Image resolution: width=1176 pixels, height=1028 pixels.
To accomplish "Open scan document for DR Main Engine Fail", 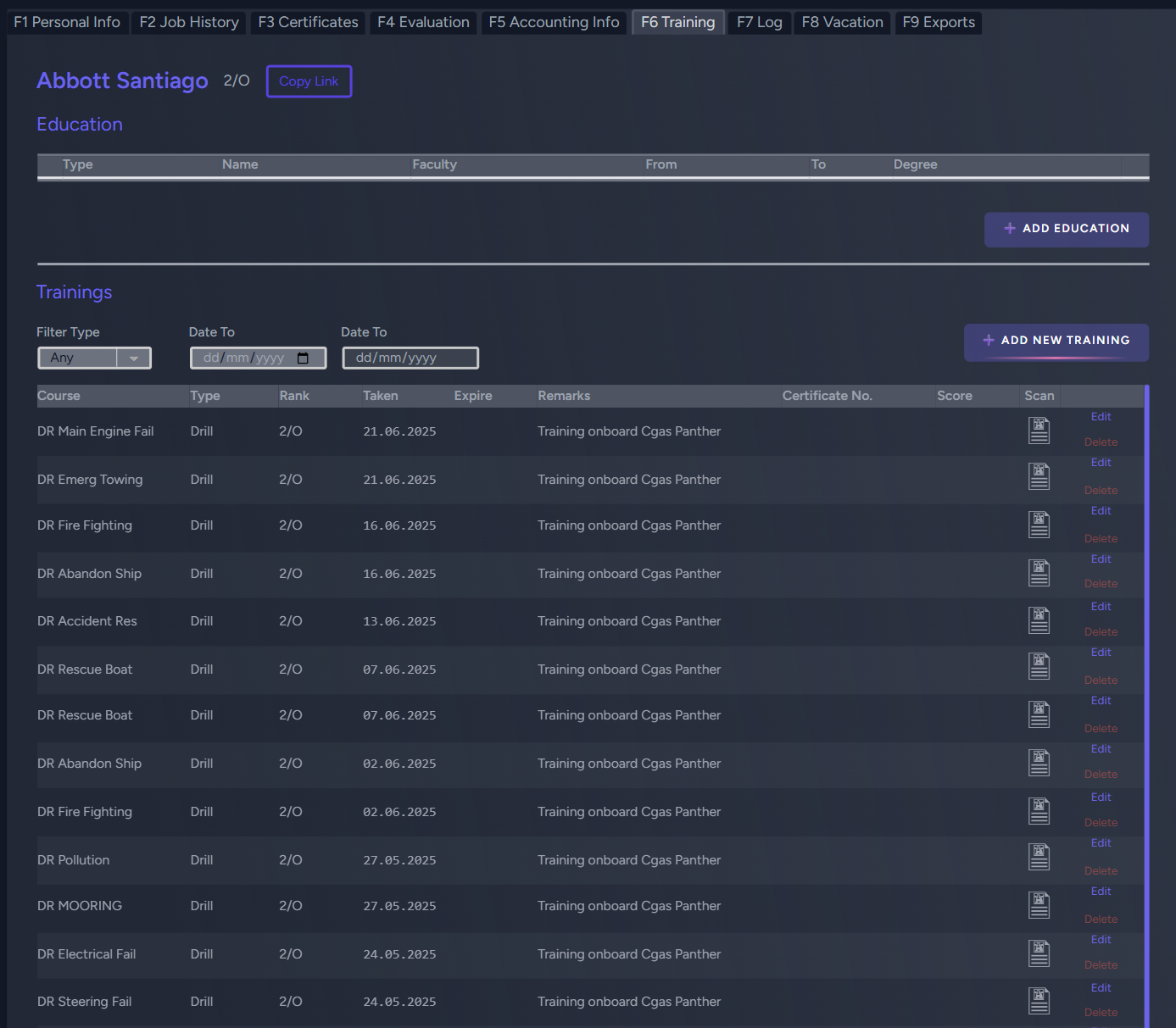I will point(1039,431).
